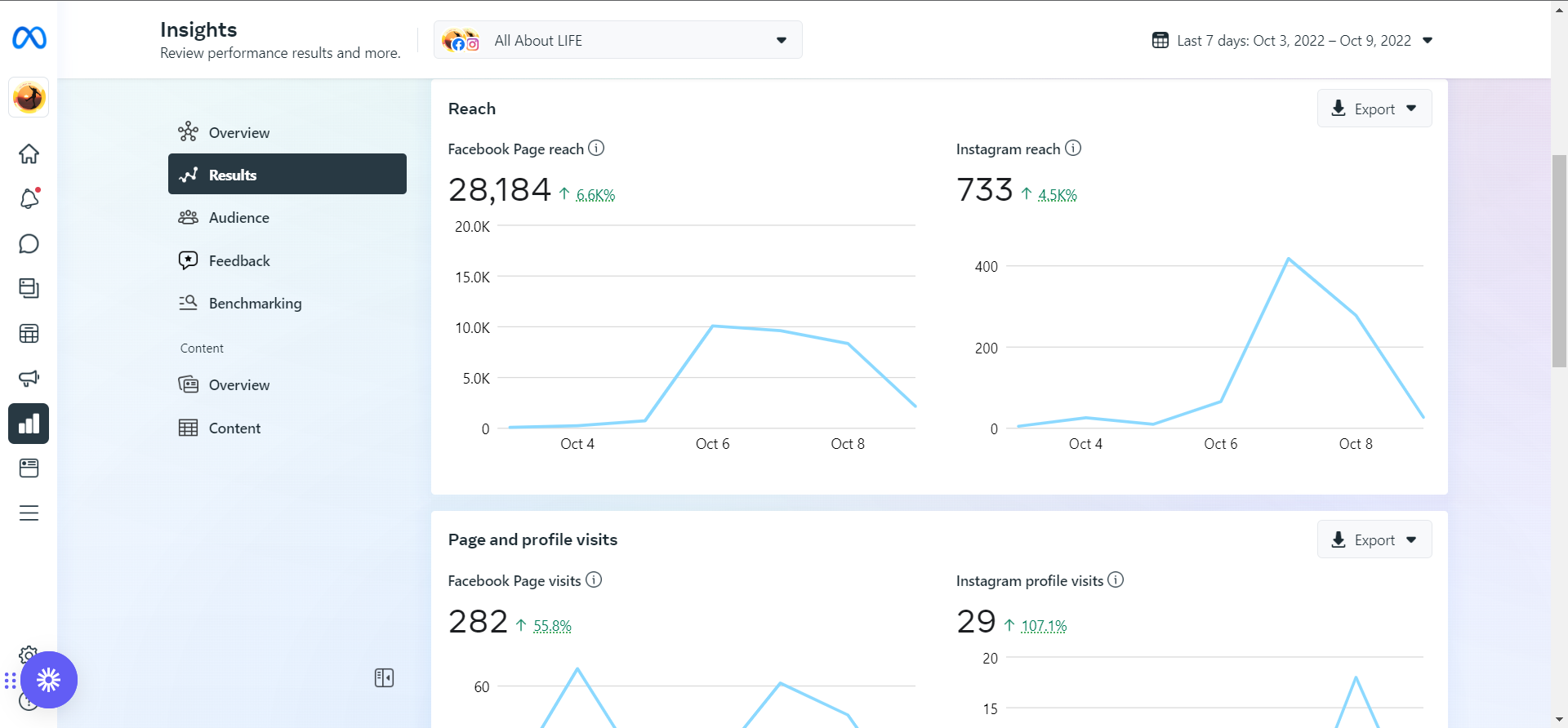The height and width of the screenshot is (728, 1568).
Task: Click the Page and profile visits heading
Action: (x=532, y=539)
